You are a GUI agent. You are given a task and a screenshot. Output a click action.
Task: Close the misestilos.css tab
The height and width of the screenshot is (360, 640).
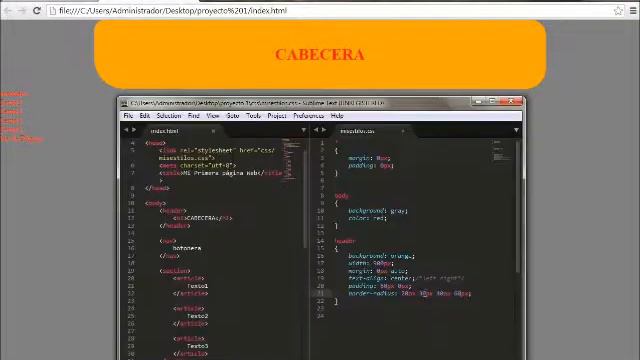pos(403,131)
